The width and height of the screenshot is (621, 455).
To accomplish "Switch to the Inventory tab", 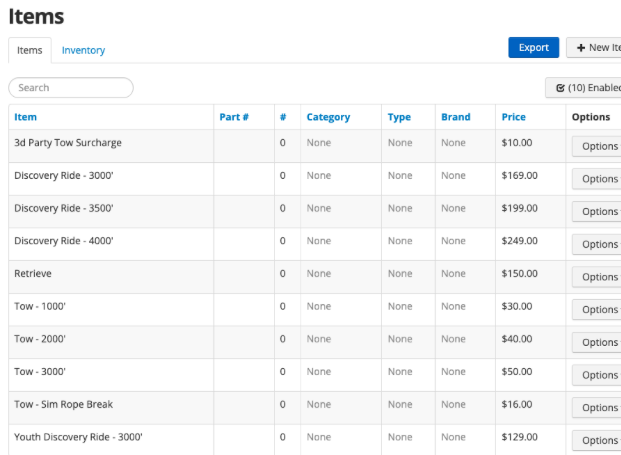I will click(83, 50).
